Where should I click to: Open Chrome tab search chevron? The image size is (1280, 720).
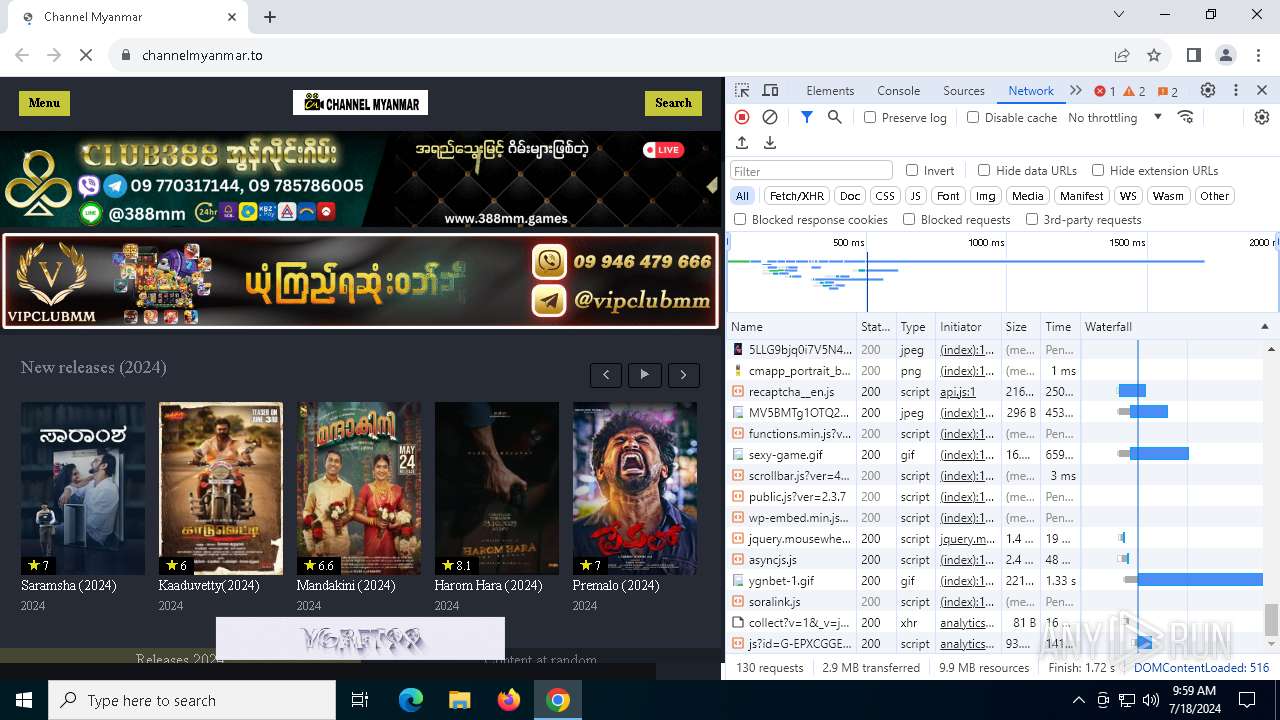(1119, 15)
